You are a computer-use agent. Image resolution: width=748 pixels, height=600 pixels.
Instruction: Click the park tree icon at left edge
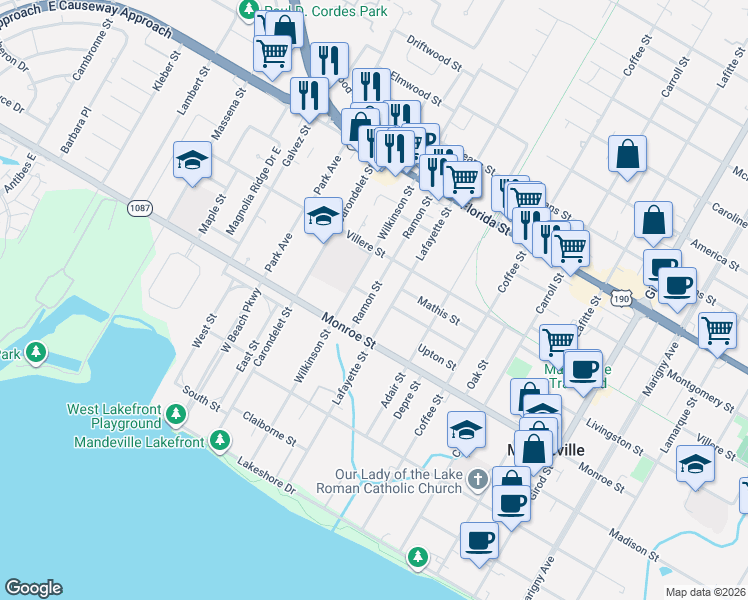[x=36, y=353]
